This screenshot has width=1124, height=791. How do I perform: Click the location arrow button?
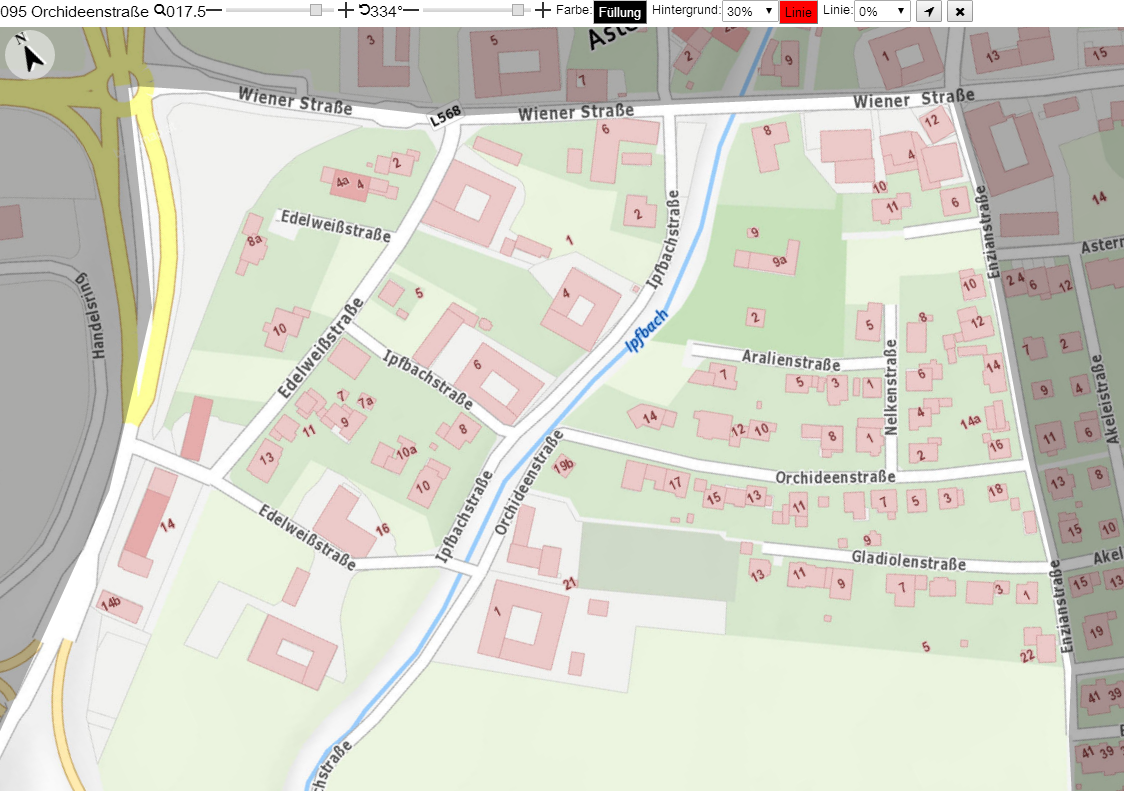929,11
